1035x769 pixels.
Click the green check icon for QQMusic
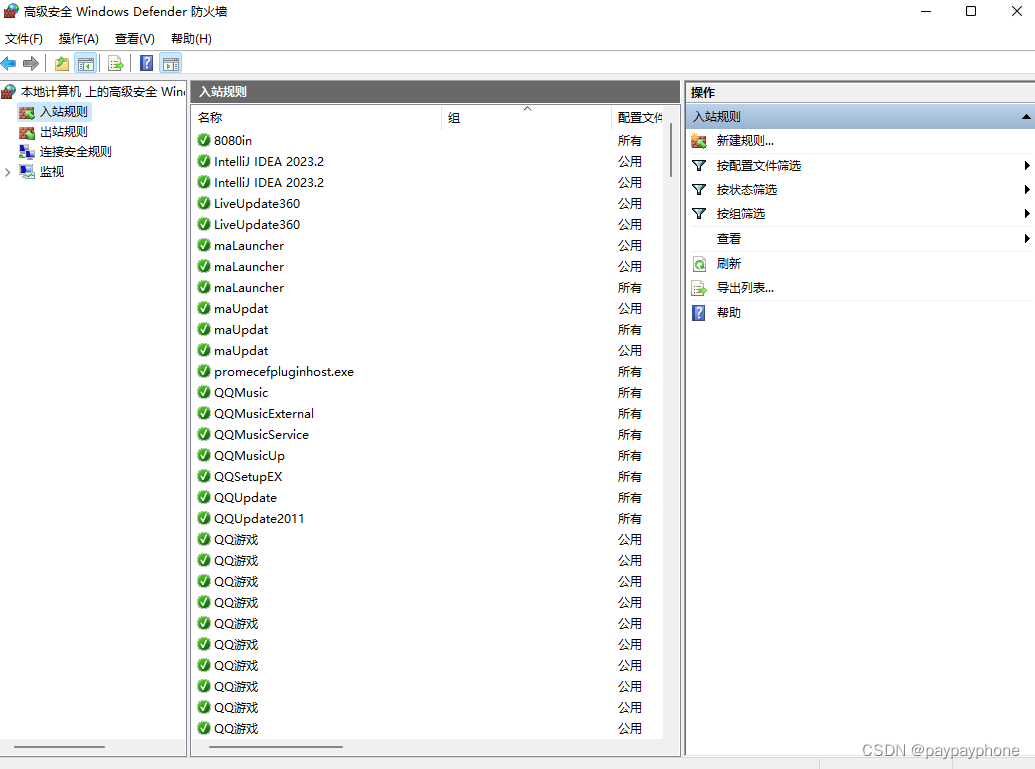pos(204,392)
